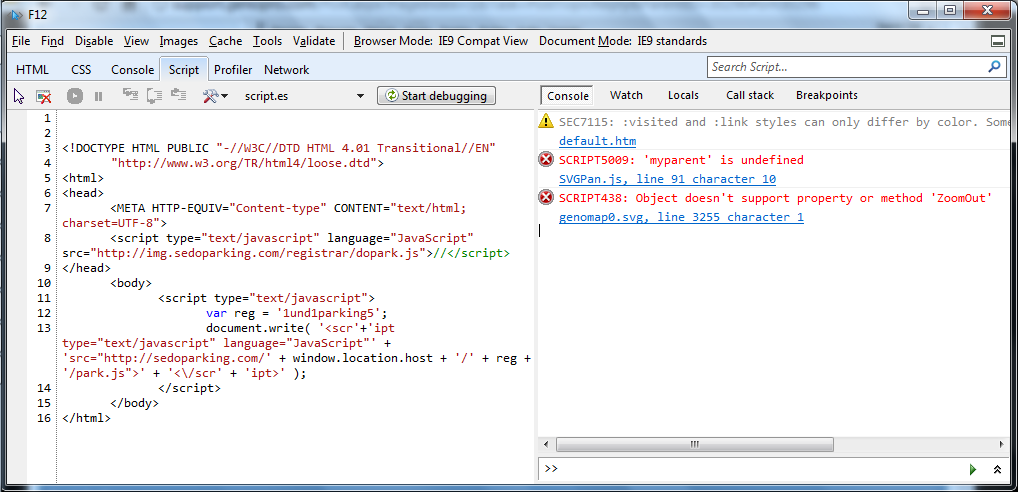Viewport: 1018px width, 492px height.
Task: Click the continue (play) debugging icon
Action: pos(75,96)
